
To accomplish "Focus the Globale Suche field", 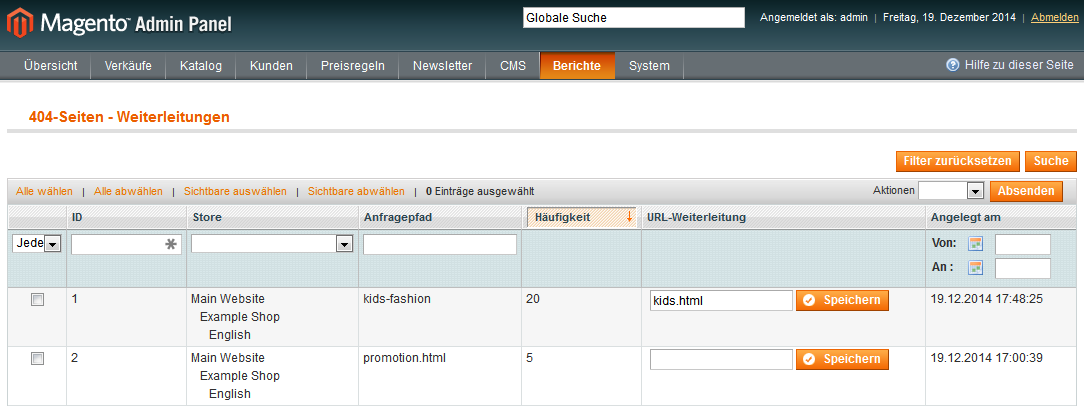I will tap(634, 18).
